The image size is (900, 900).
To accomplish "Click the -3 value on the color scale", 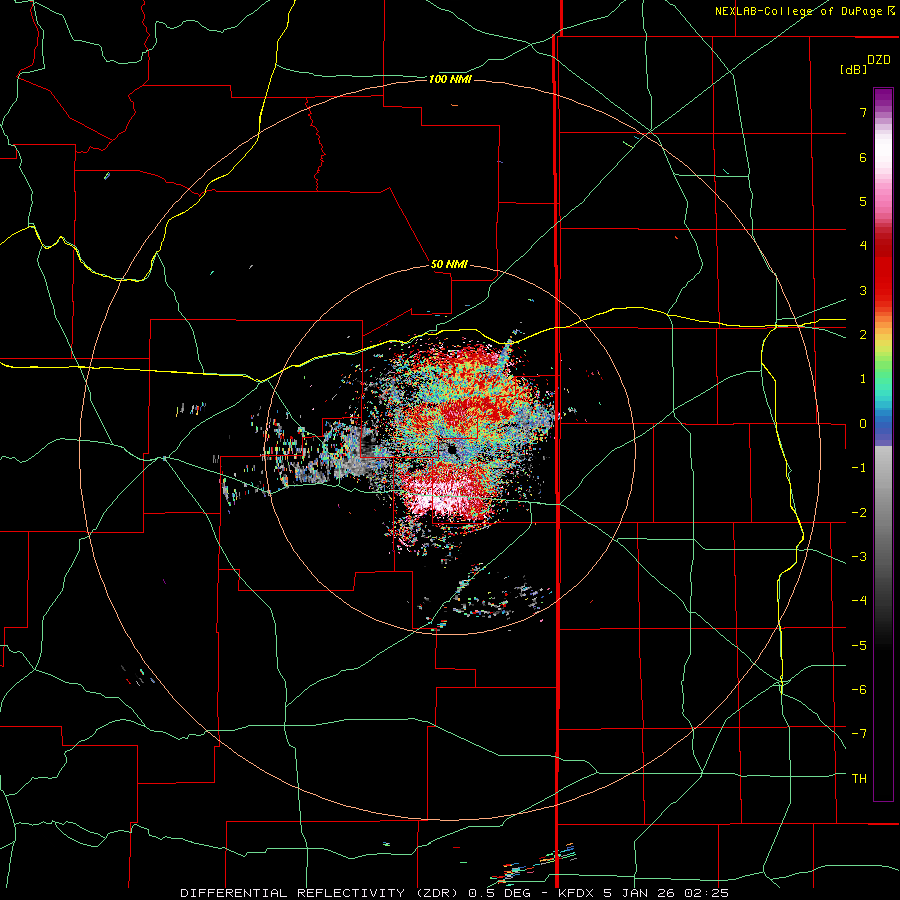I will point(859,557).
